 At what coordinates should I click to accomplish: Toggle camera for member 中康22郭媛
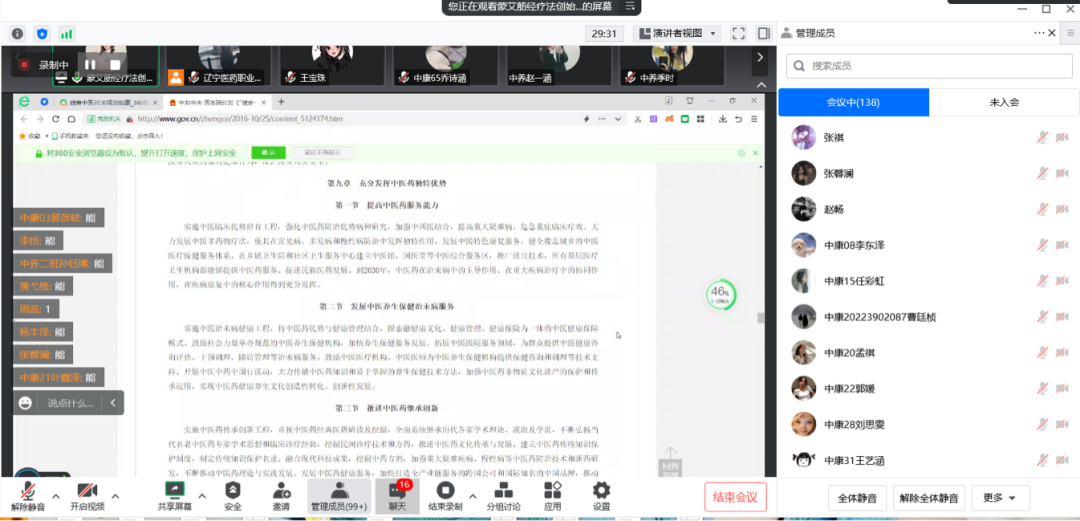click(x=1061, y=388)
